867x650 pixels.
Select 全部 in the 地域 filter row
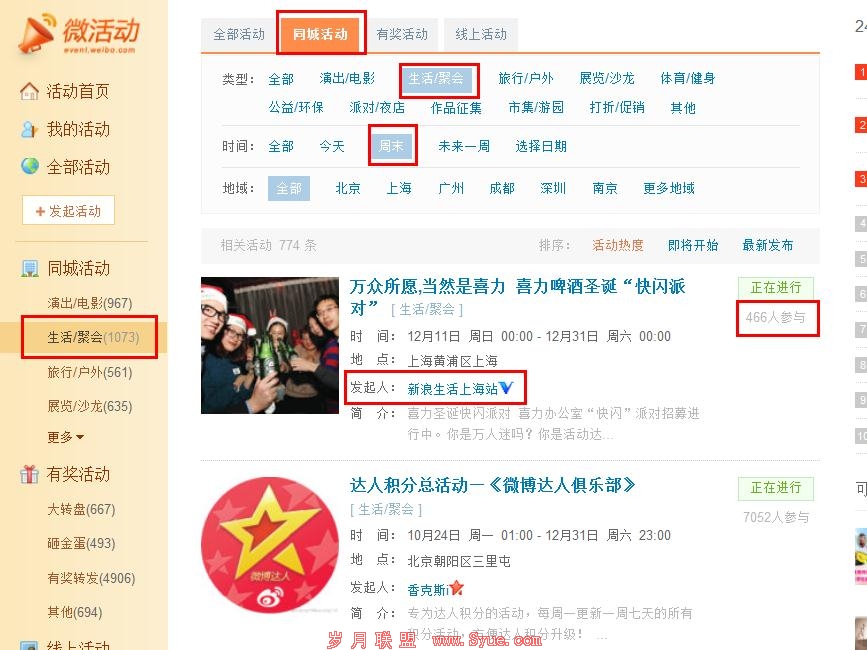click(289, 188)
